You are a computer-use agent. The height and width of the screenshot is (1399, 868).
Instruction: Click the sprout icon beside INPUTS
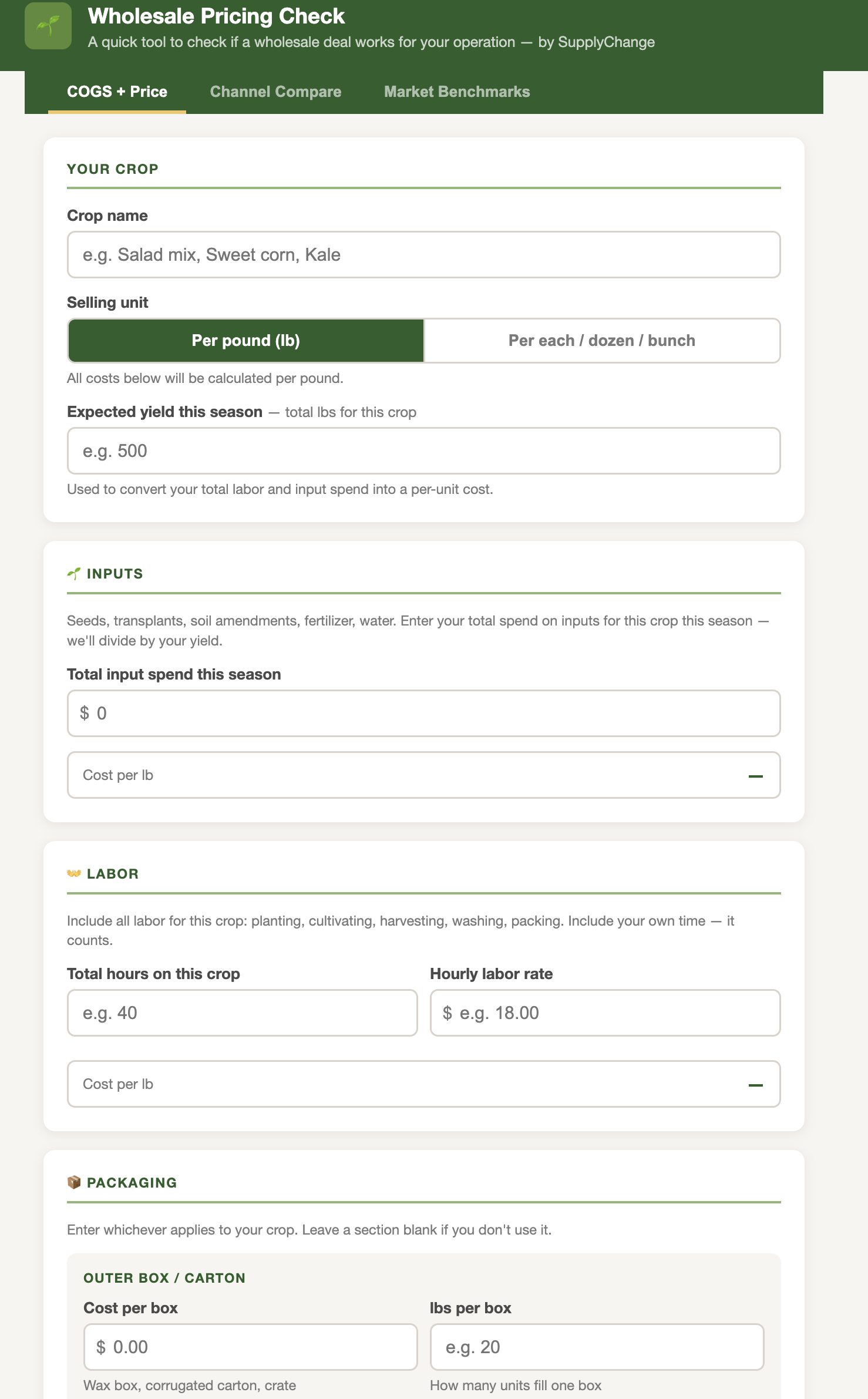[x=74, y=573]
